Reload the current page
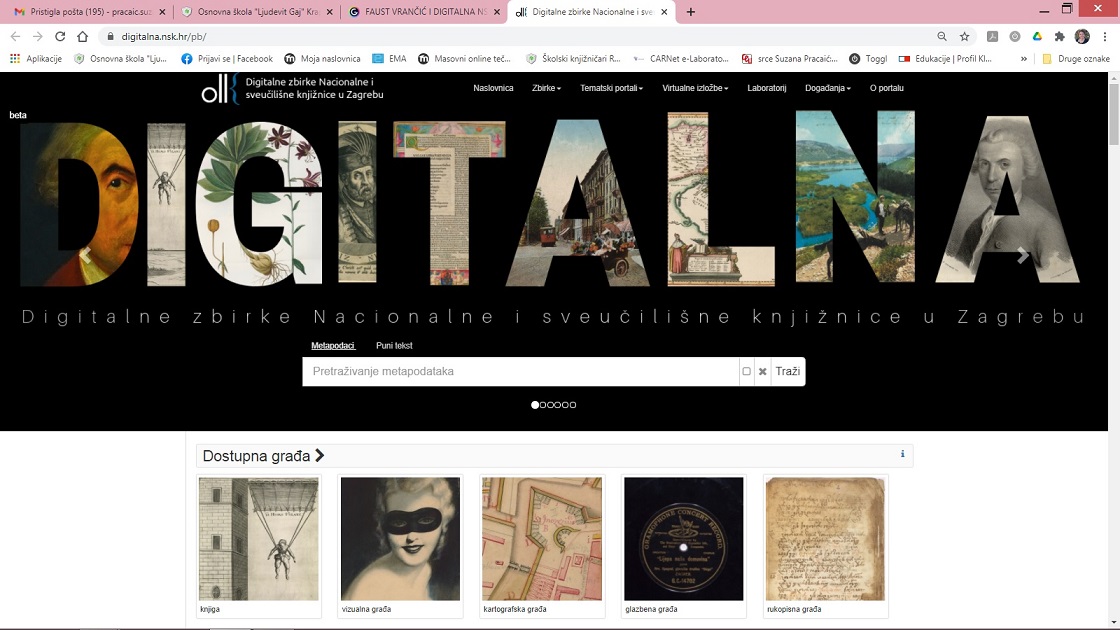Viewport: 1120px width, 630px height. click(60, 36)
